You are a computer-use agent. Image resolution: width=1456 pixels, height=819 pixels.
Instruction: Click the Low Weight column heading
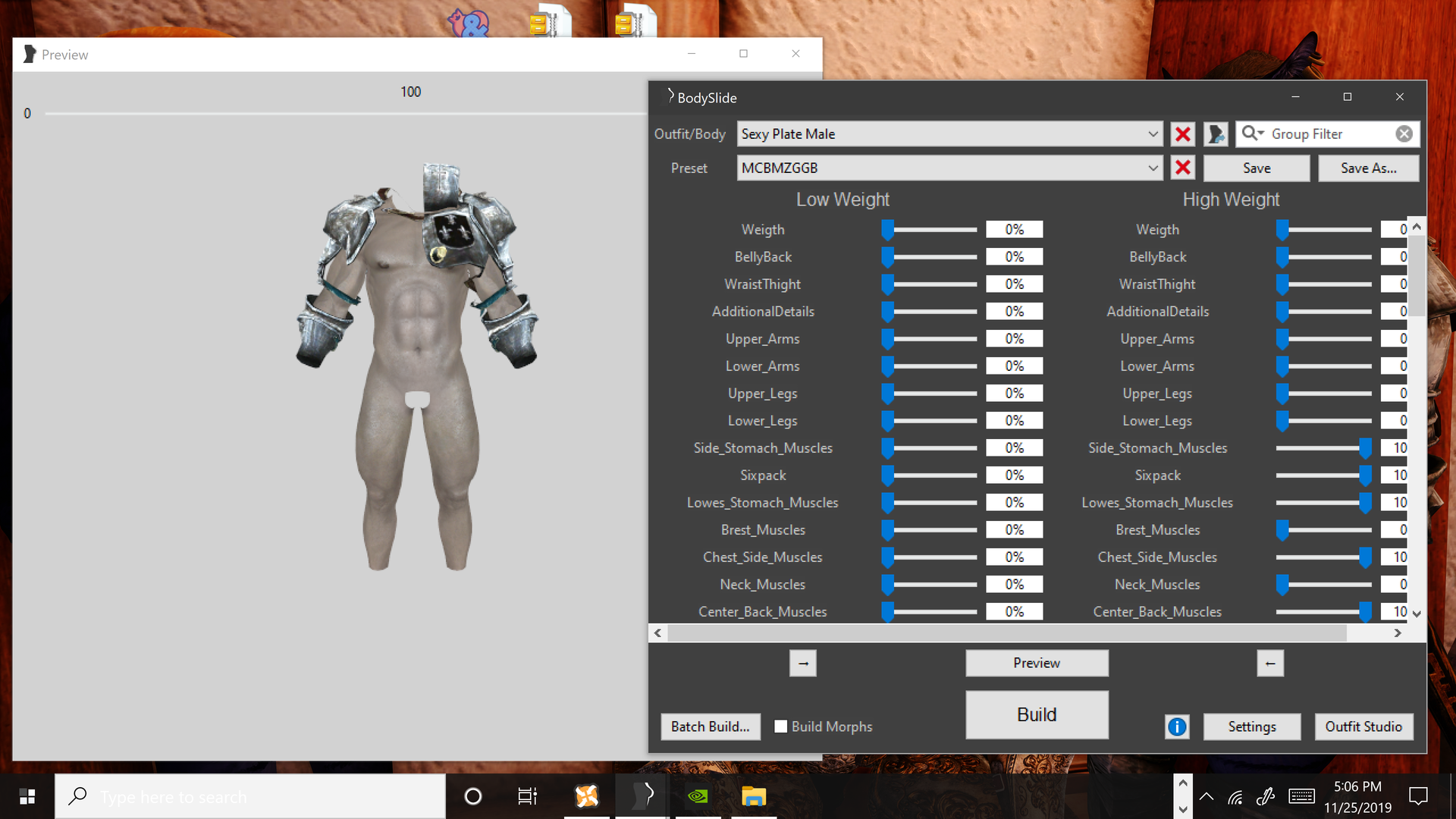coord(843,199)
